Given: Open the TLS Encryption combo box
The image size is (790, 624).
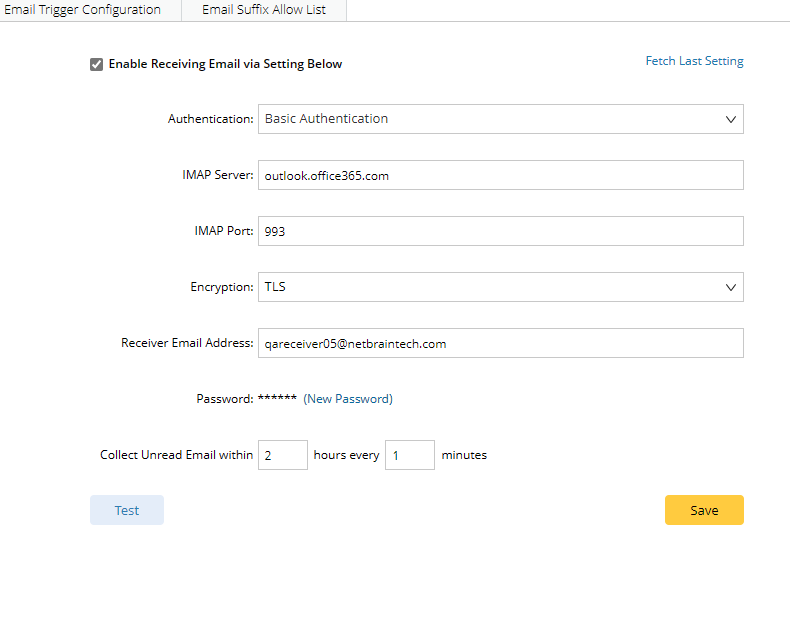Looking at the screenshot, I should pos(490,287).
